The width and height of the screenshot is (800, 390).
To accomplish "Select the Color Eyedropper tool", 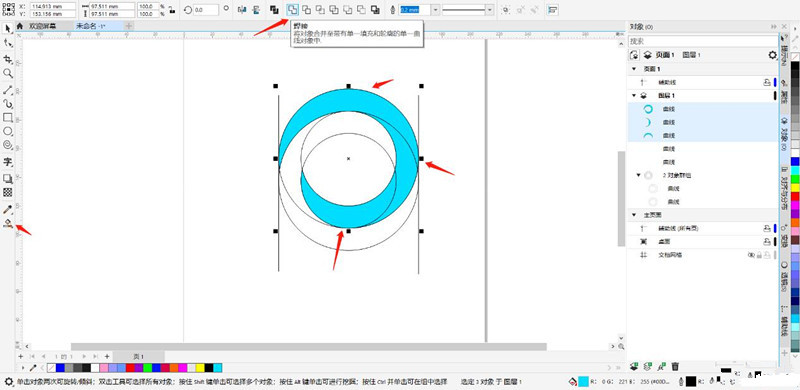I will pos(8,209).
